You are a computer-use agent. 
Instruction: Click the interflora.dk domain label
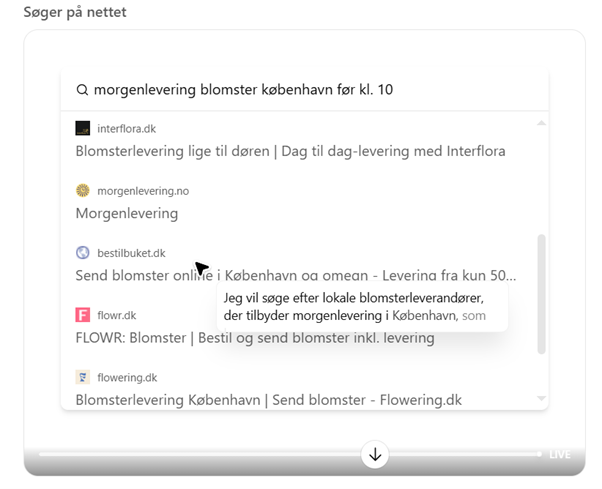point(126,128)
